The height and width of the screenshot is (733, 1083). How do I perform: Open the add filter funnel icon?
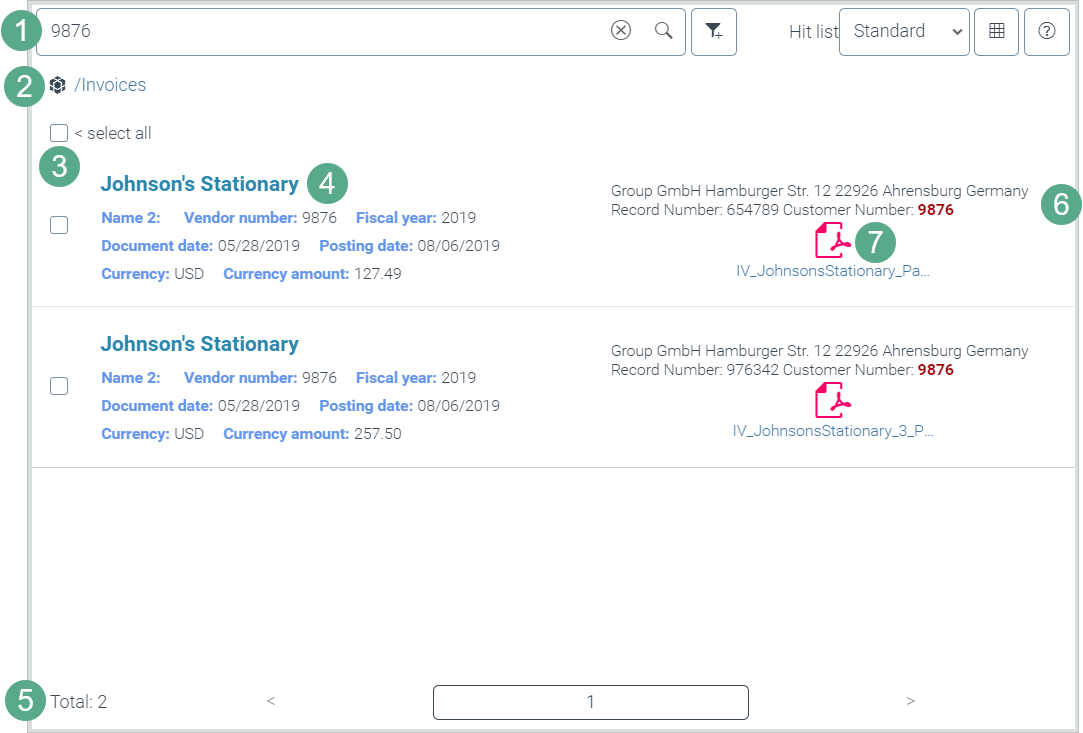(713, 32)
